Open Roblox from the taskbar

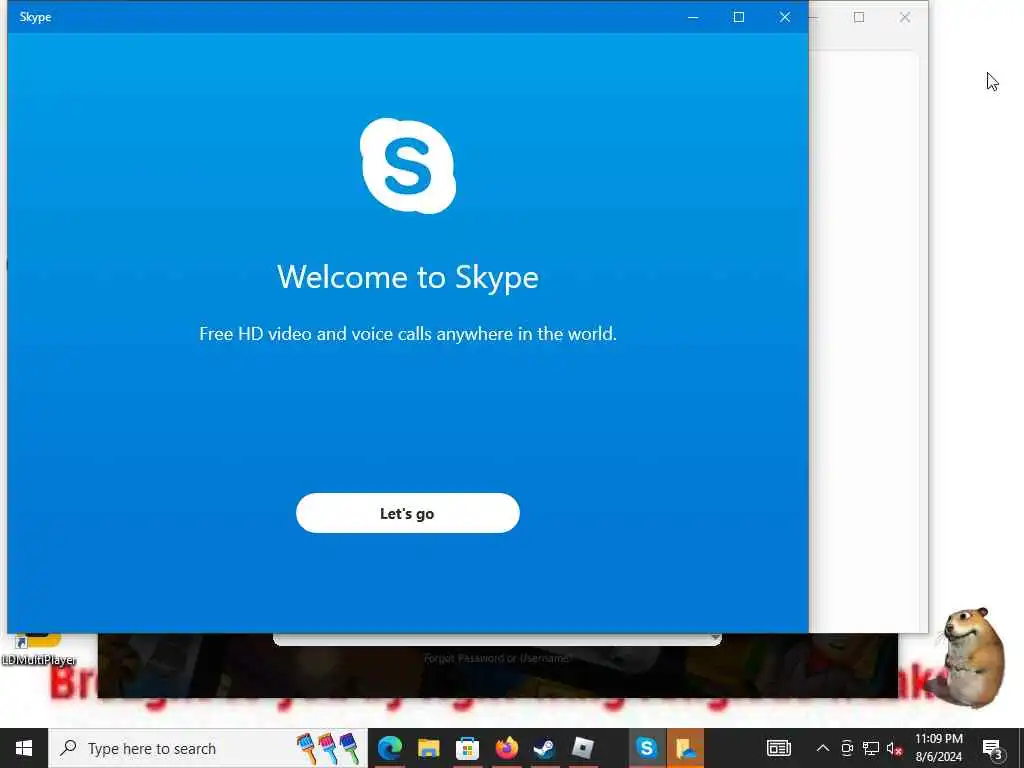(x=583, y=748)
